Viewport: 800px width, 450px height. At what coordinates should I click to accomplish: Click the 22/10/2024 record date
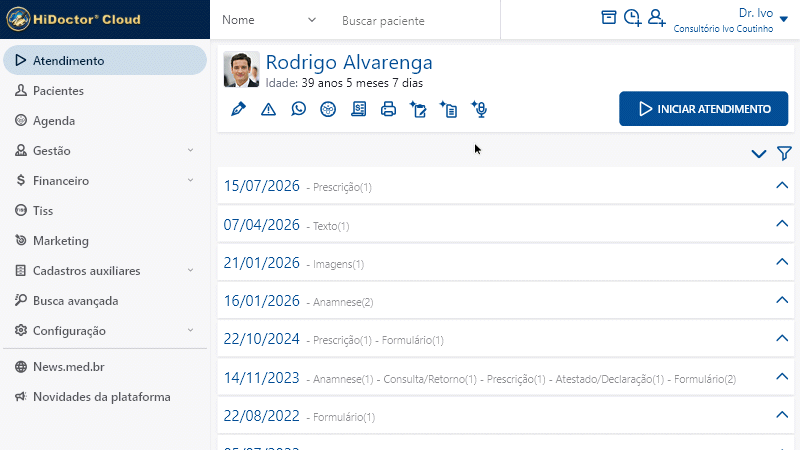tap(261, 339)
